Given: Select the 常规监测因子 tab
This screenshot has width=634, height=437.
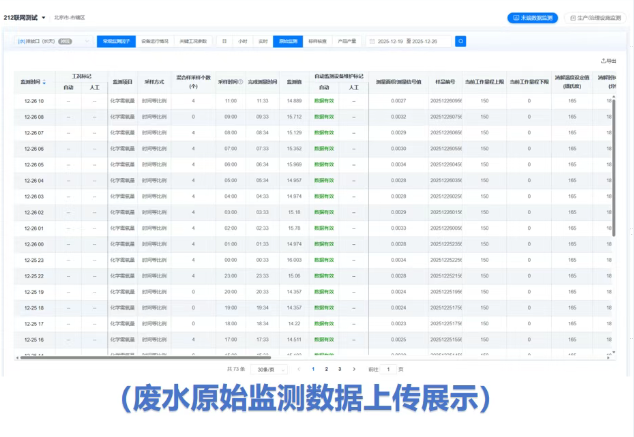Looking at the screenshot, I should (115, 42).
